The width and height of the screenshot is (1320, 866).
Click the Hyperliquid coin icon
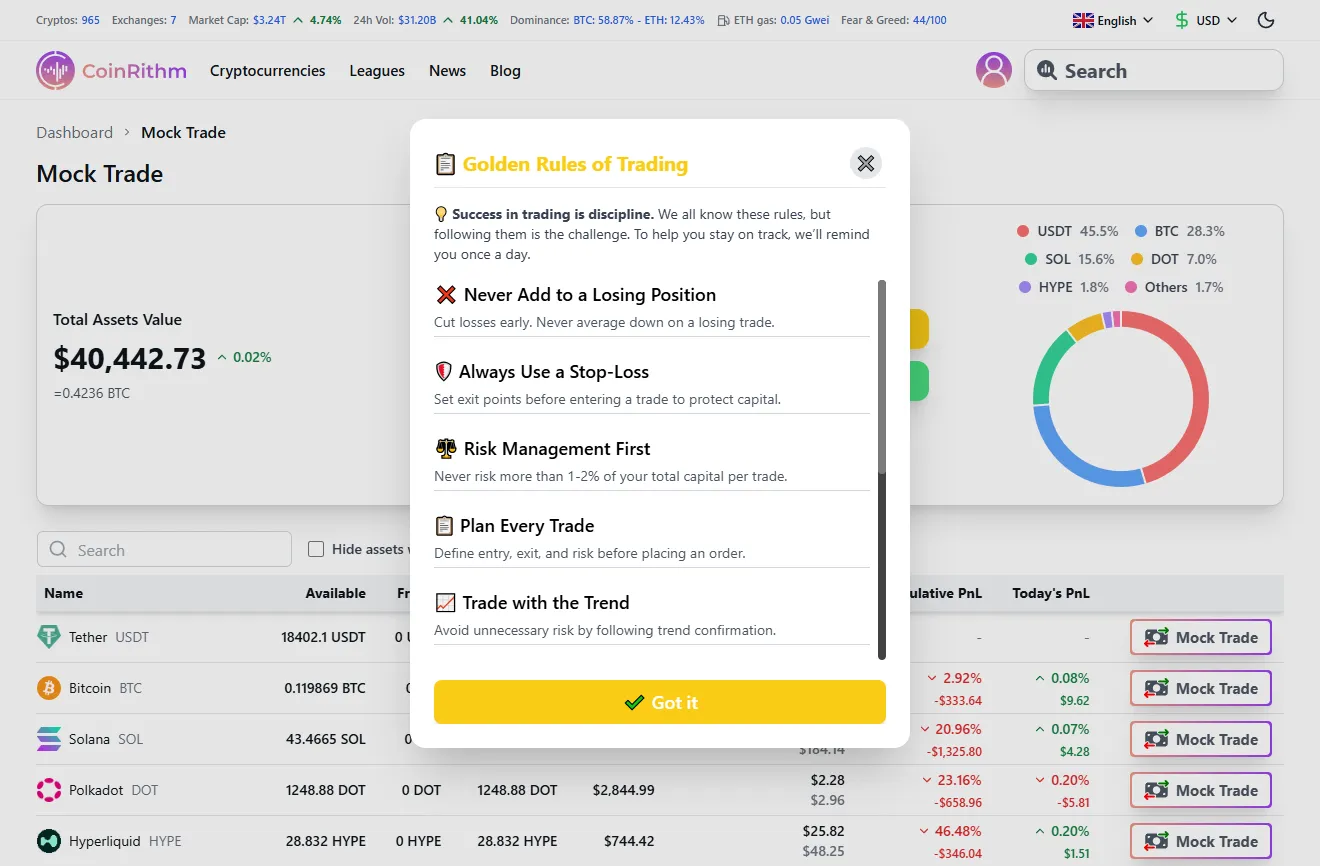[x=52, y=840]
